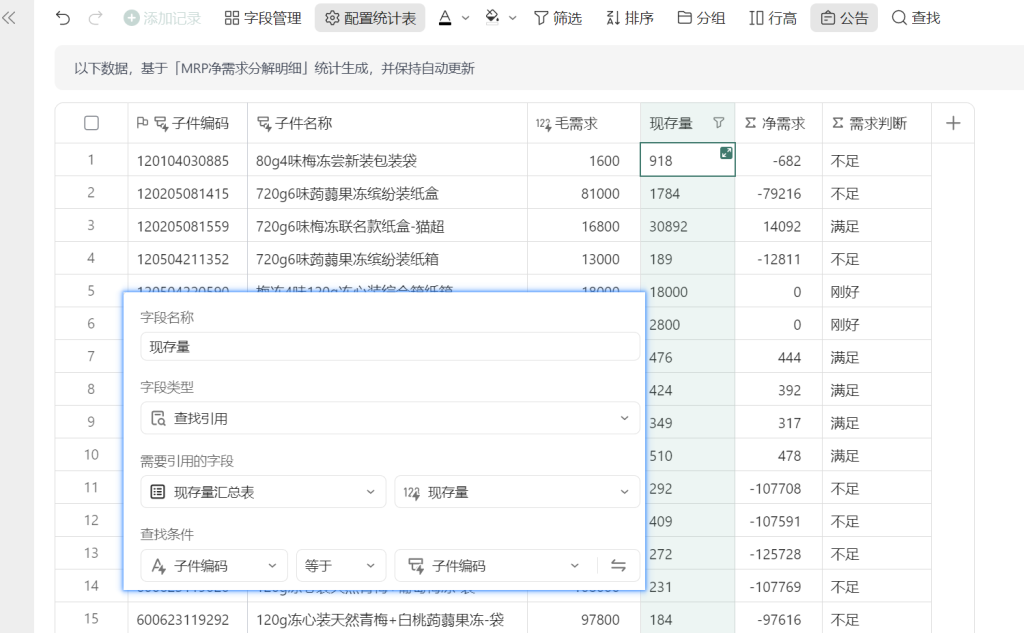Open the 排序 sort menu
1024x633 pixels.
(x=630, y=18)
